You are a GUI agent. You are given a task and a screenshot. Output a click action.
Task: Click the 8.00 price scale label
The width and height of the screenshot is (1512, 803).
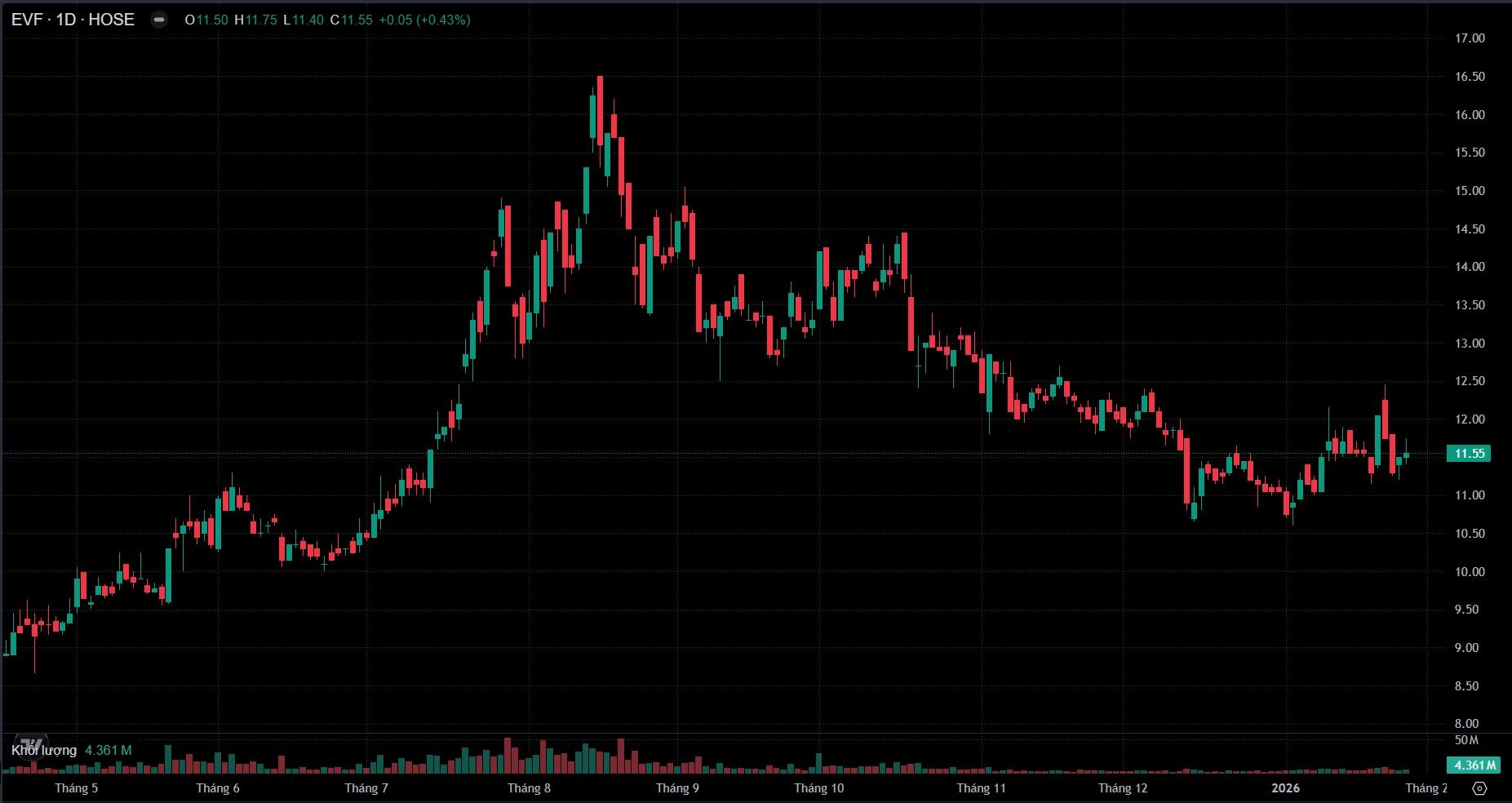(1470, 724)
